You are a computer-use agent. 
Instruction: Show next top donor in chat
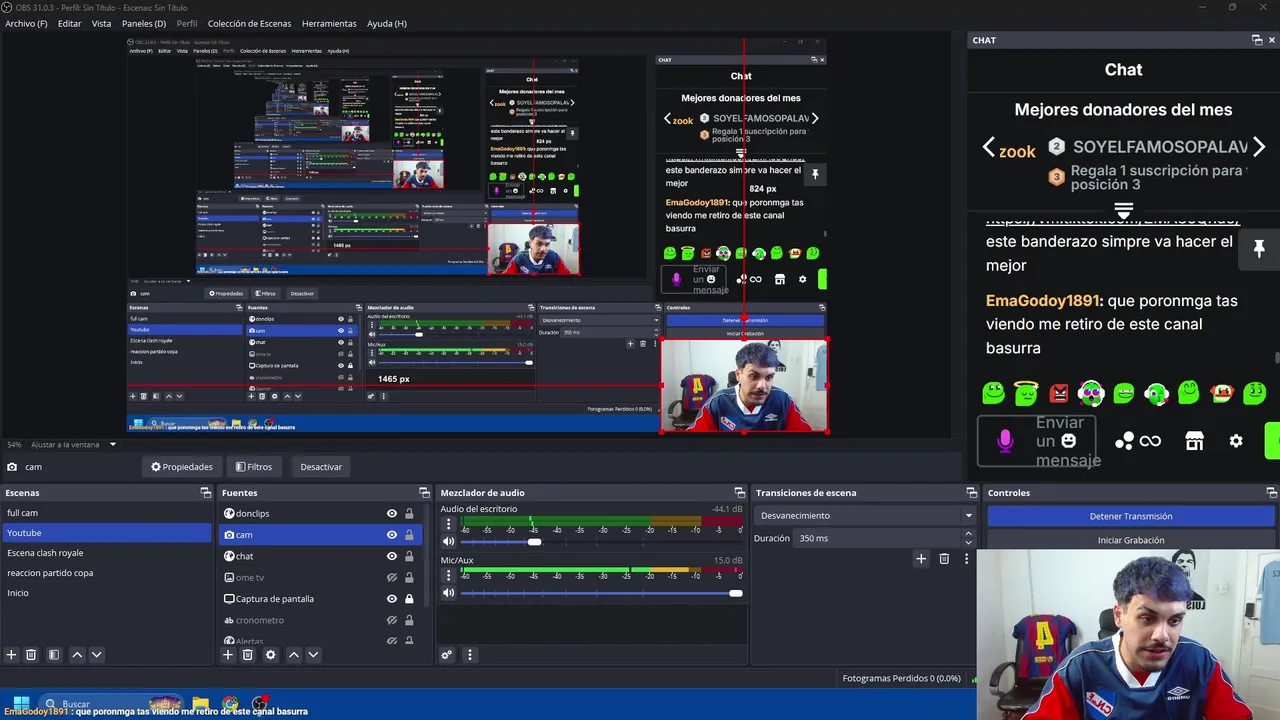1259,147
